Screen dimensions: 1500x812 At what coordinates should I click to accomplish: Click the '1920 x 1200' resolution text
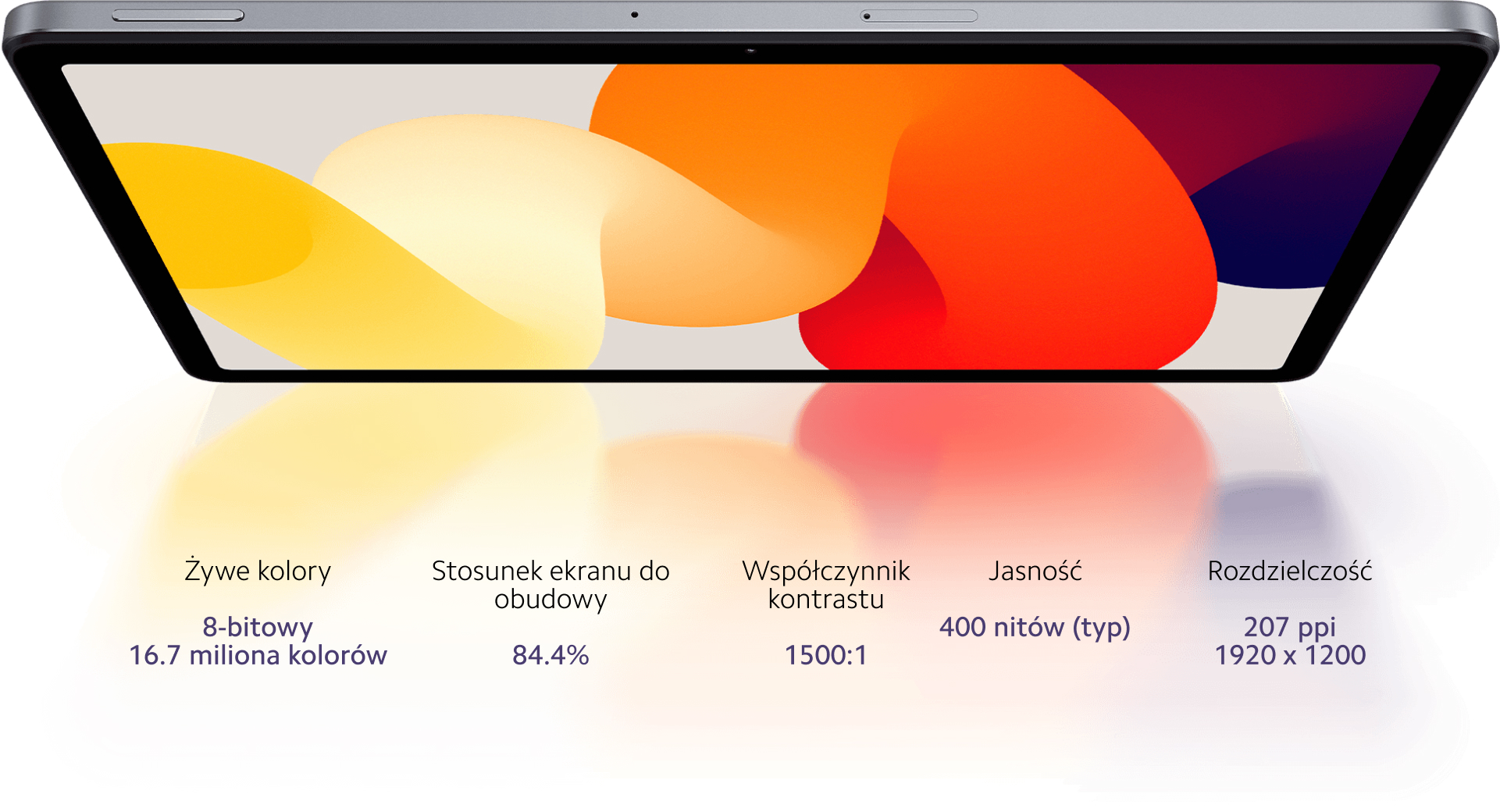tap(1290, 655)
